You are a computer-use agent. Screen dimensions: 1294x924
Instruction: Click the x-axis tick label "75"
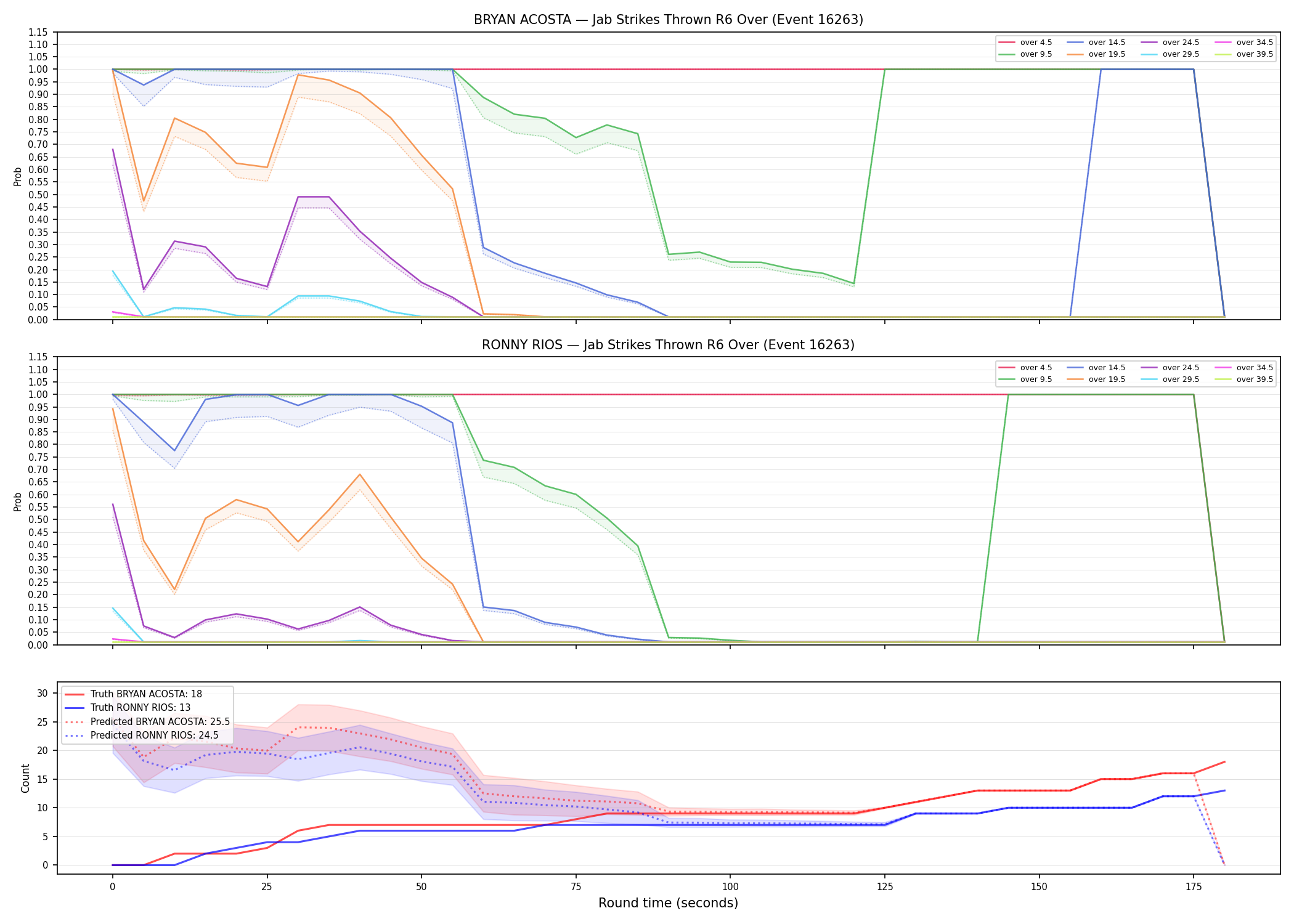pyautogui.click(x=576, y=887)
